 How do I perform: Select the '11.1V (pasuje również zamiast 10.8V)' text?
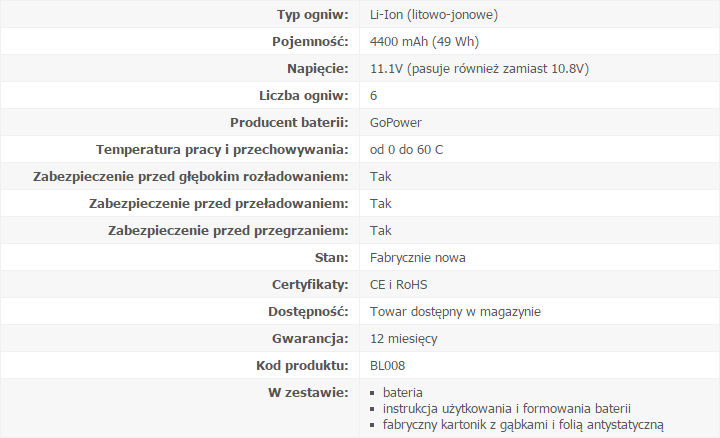point(479,69)
